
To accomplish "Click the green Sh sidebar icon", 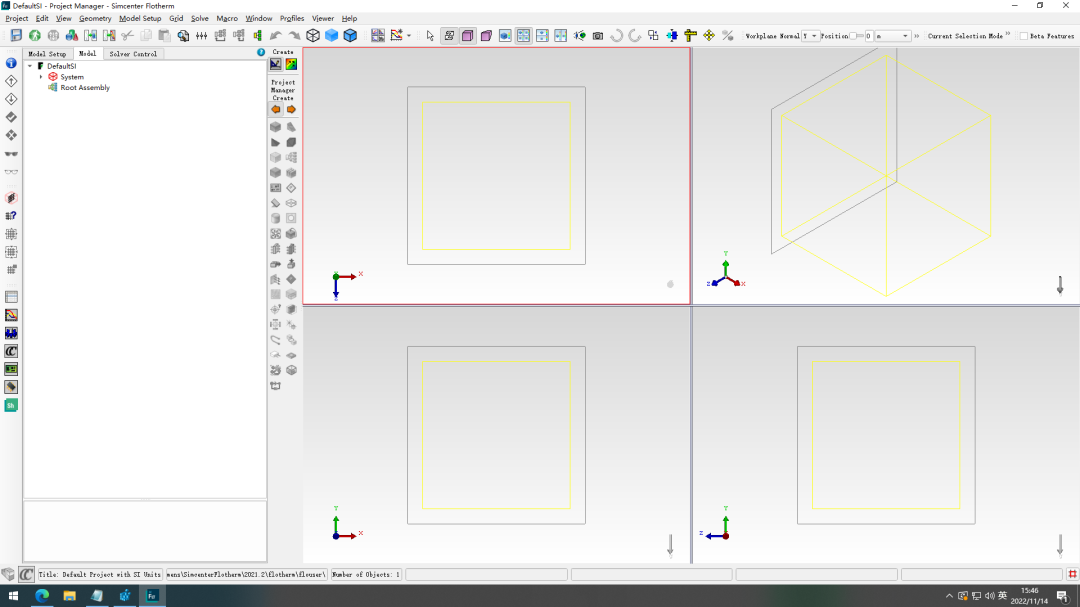I will (11, 405).
